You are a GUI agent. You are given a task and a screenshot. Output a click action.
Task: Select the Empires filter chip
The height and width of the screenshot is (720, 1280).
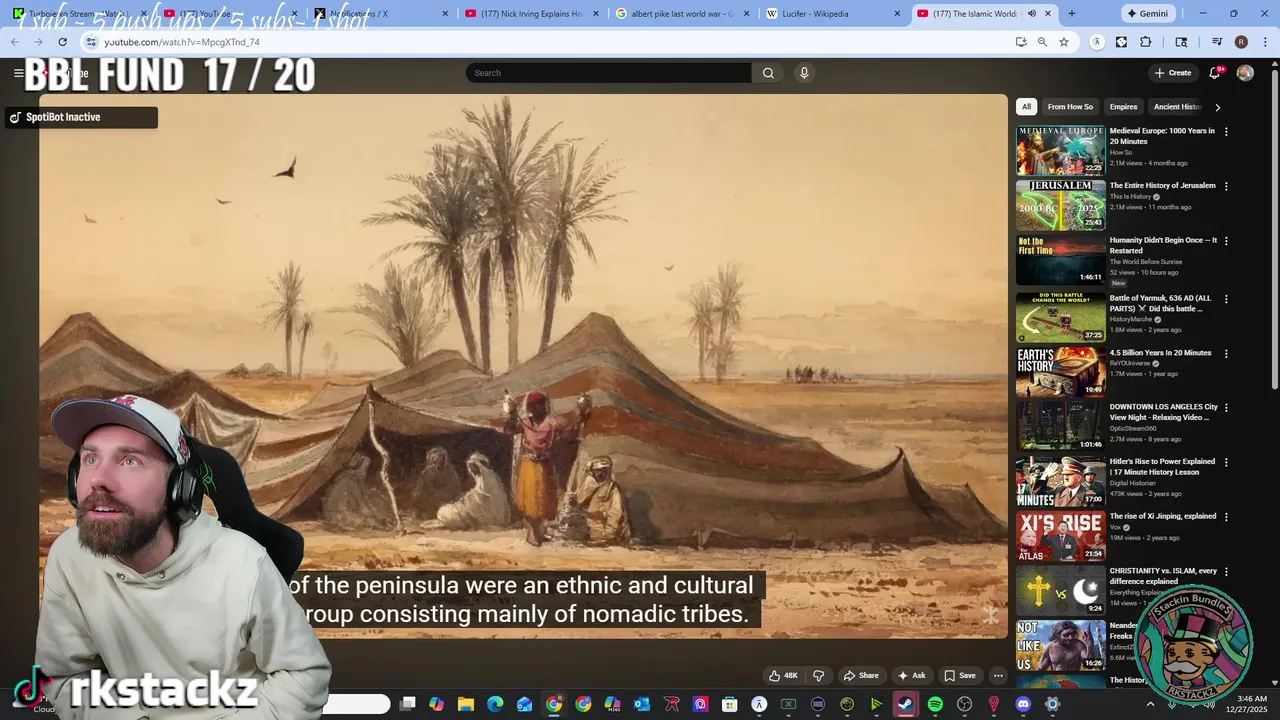(x=1123, y=107)
